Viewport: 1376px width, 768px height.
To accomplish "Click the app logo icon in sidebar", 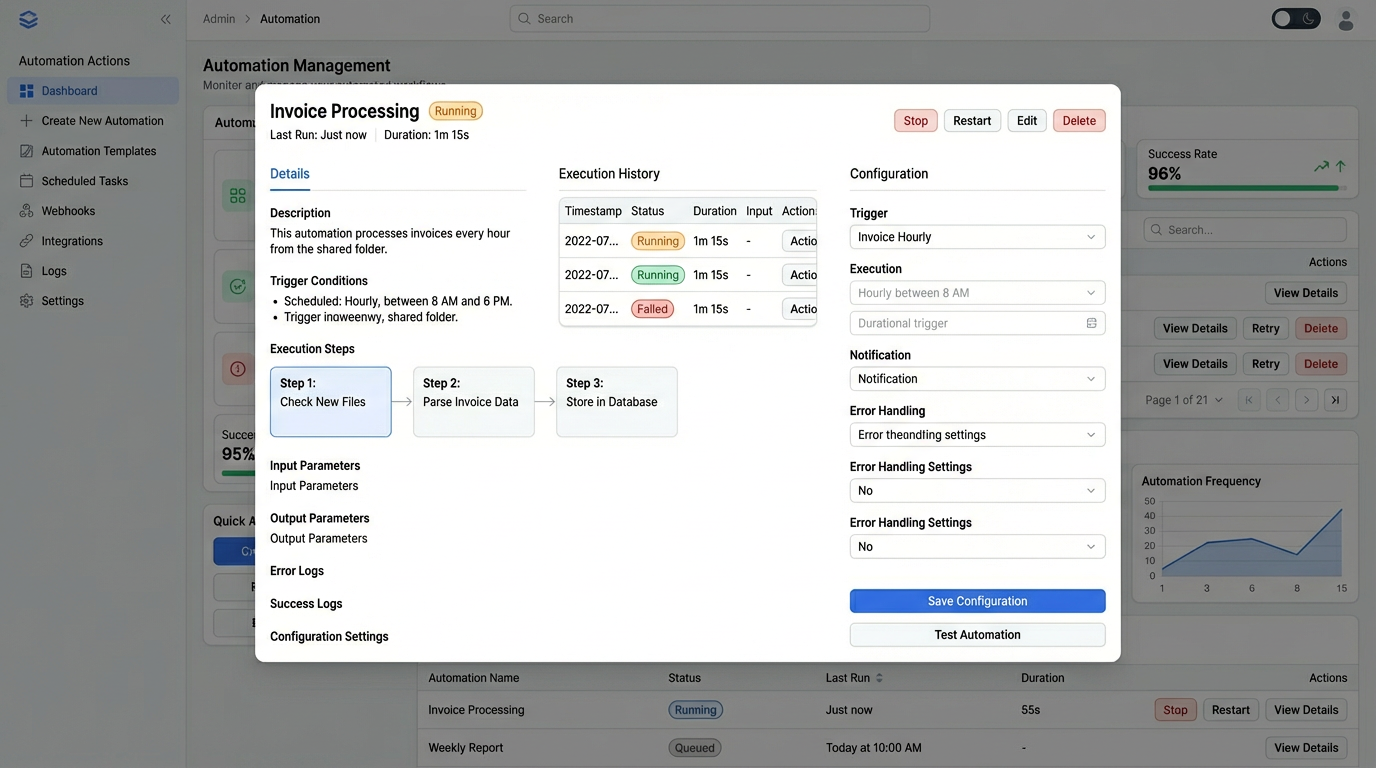I will pos(28,19).
